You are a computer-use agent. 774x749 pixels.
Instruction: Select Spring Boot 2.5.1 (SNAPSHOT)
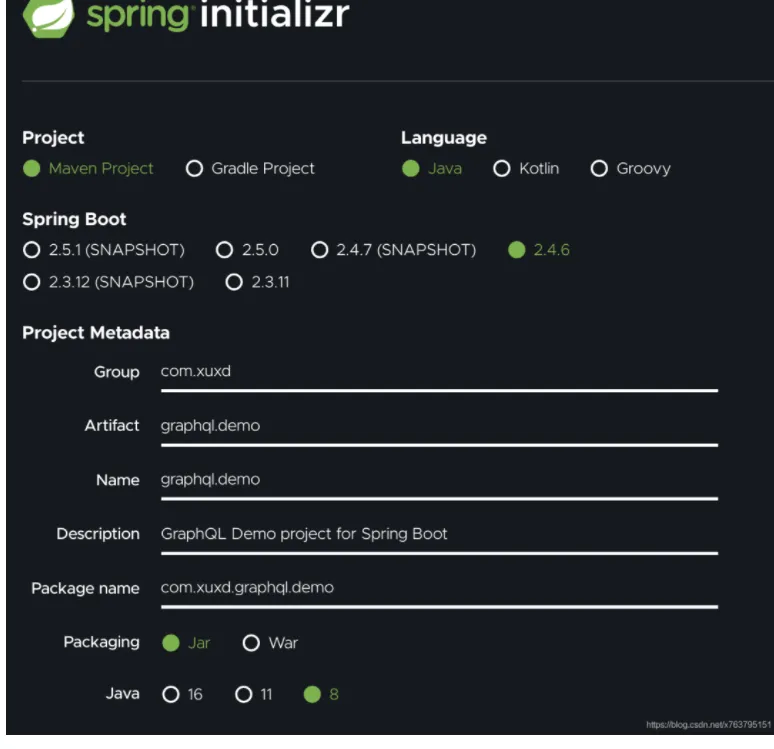tap(32, 250)
